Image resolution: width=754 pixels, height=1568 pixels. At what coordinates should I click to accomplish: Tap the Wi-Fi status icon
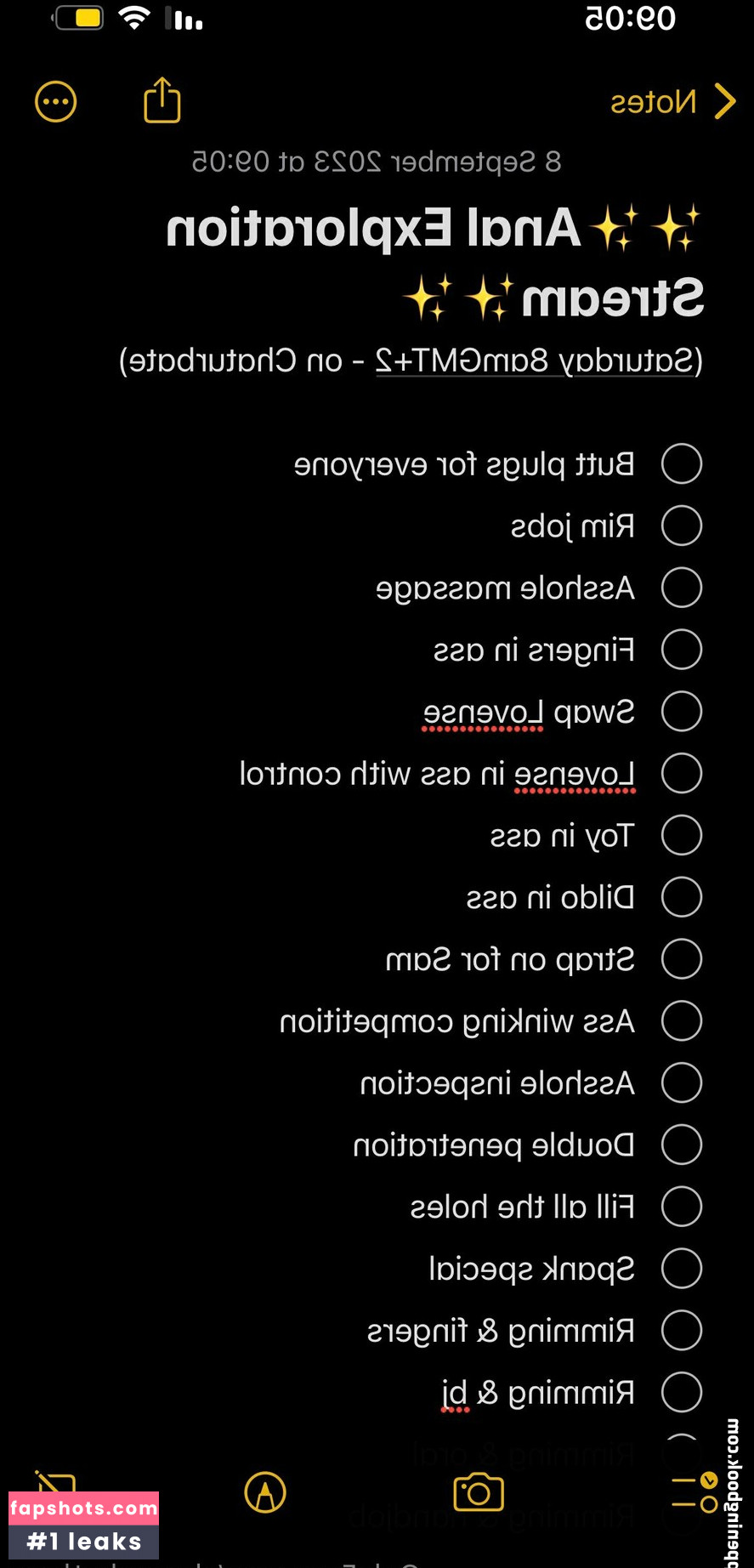coord(134,18)
